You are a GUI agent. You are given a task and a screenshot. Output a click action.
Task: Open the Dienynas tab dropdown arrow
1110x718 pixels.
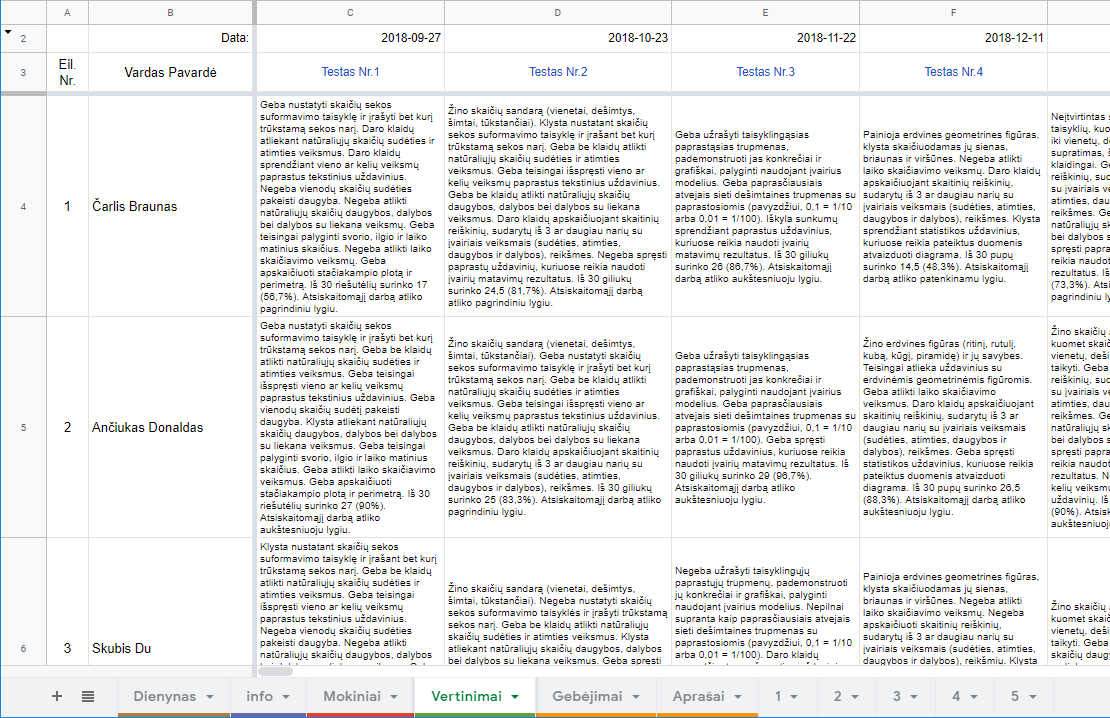[x=210, y=697]
